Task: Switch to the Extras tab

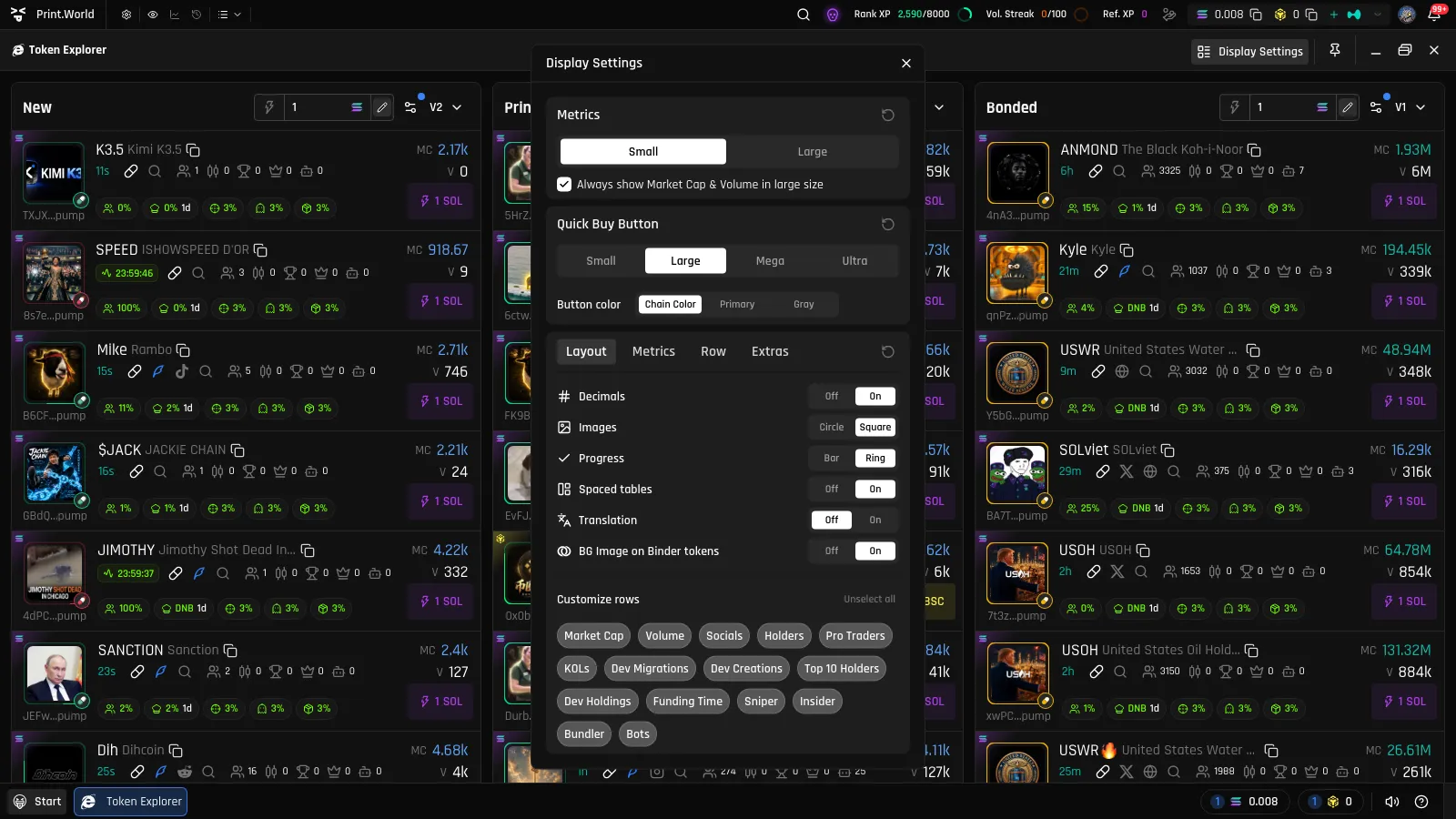Action: click(x=770, y=351)
